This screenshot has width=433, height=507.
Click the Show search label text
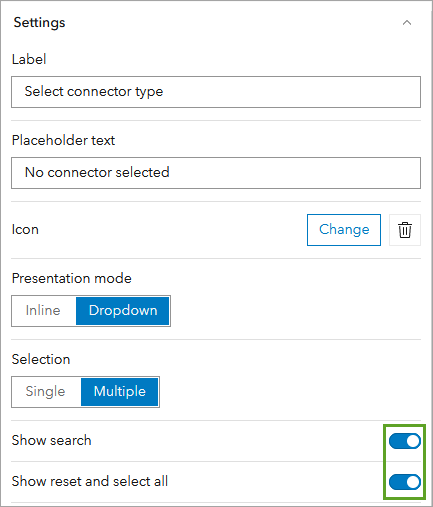tap(51, 441)
